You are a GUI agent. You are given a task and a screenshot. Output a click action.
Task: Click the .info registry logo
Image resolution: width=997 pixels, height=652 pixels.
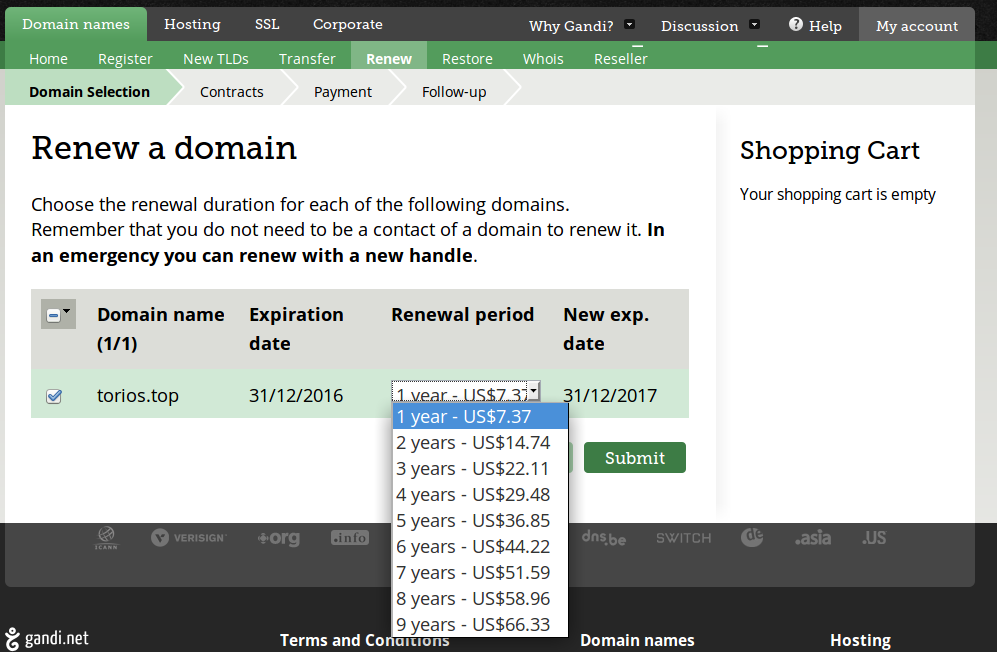(x=350, y=538)
